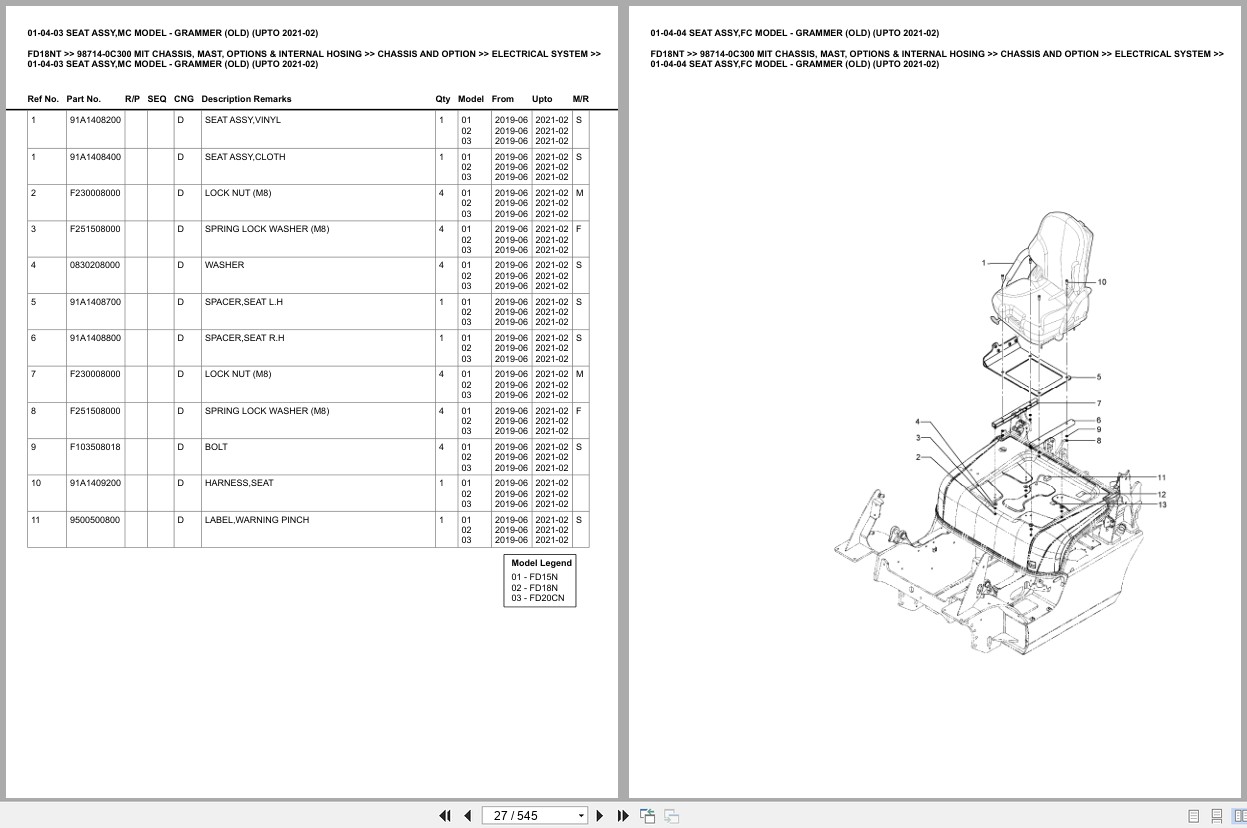Select part number F103508018
The image size is (1247, 828).
pos(95,447)
